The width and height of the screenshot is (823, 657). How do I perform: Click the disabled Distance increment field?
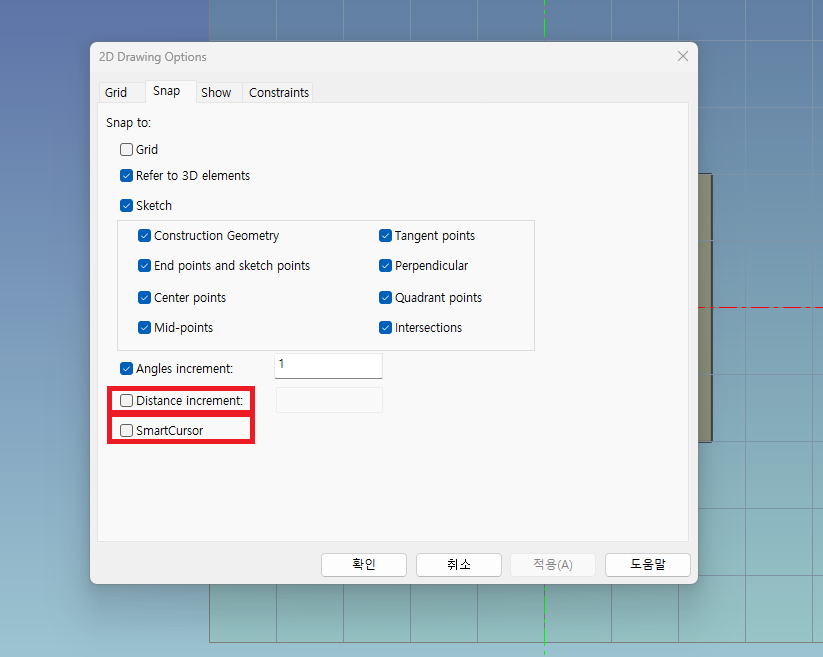(x=329, y=400)
